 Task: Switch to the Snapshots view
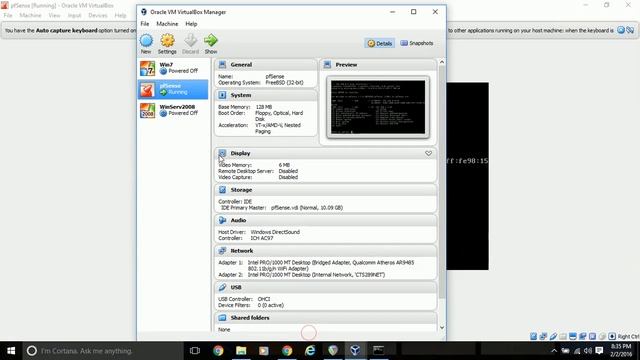pyautogui.click(x=417, y=43)
